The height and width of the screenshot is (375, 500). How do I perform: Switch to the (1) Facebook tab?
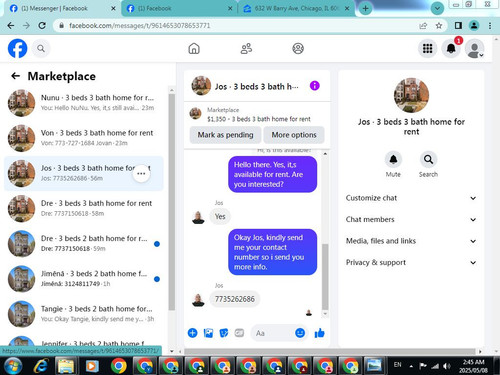tap(179, 8)
